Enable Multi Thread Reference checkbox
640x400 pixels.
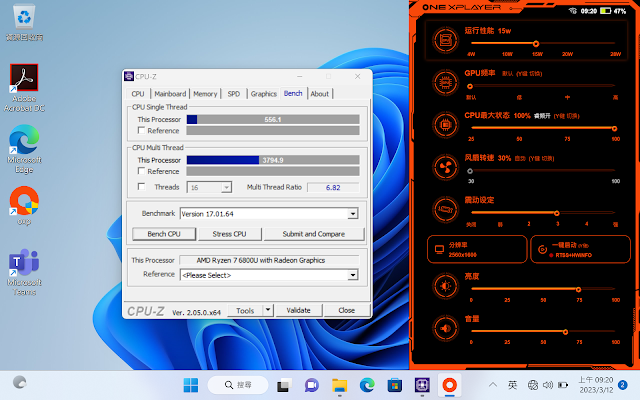tap(141, 171)
